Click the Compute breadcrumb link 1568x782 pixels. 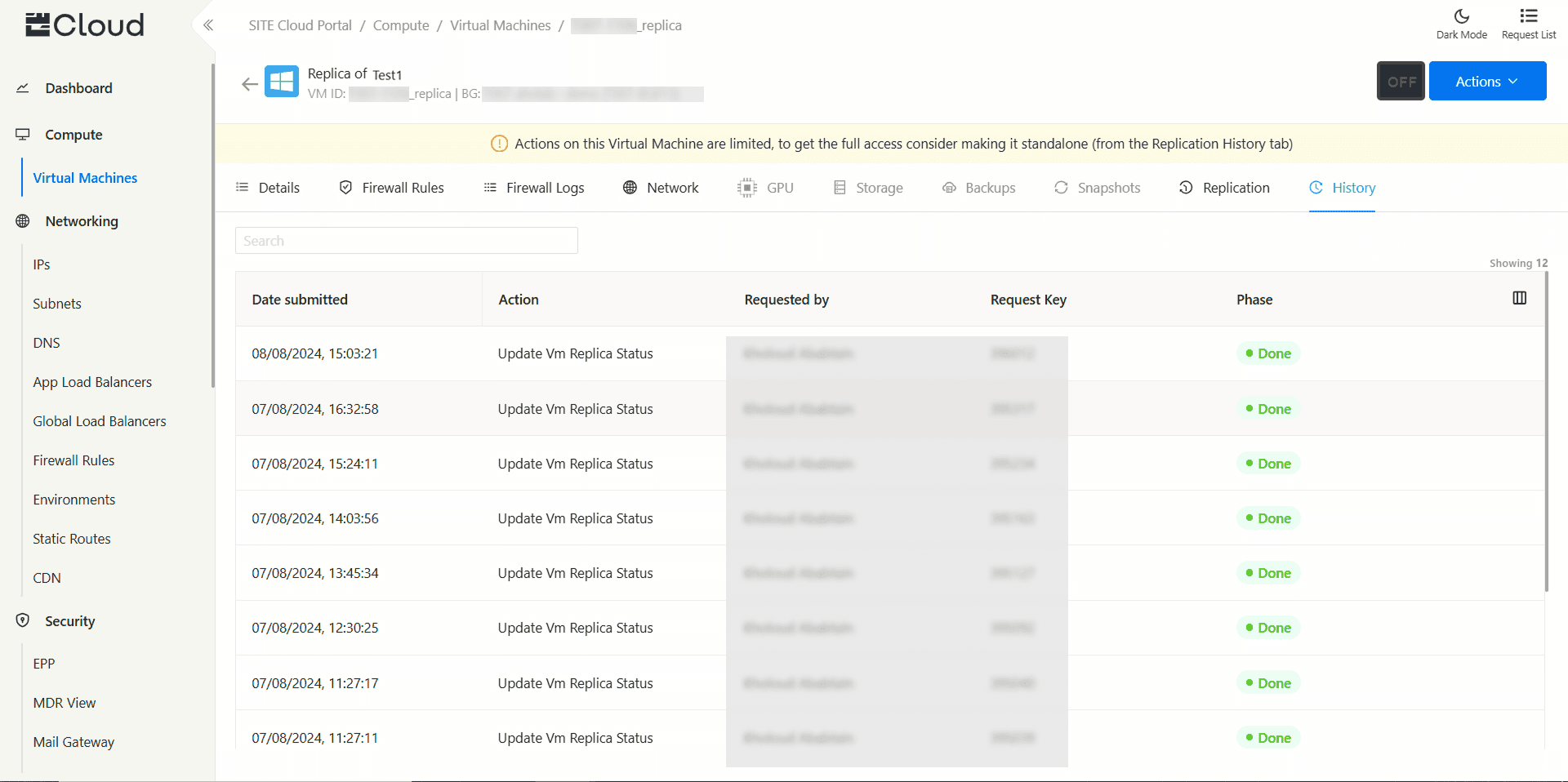(x=400, y=25)
